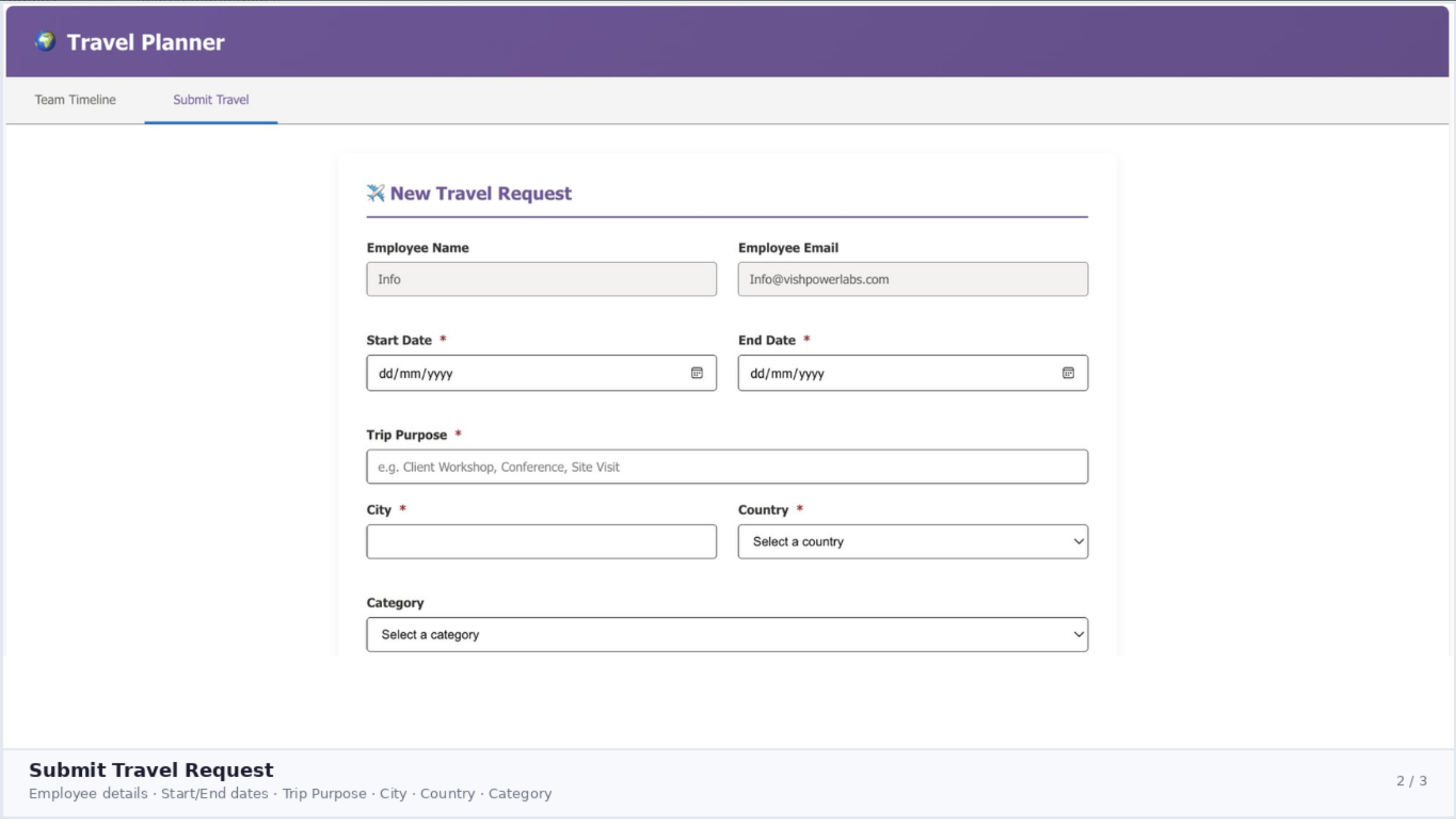This screenshot has height=819, width=1456.
Task: Click the City input field
Action: coord(540,541)
